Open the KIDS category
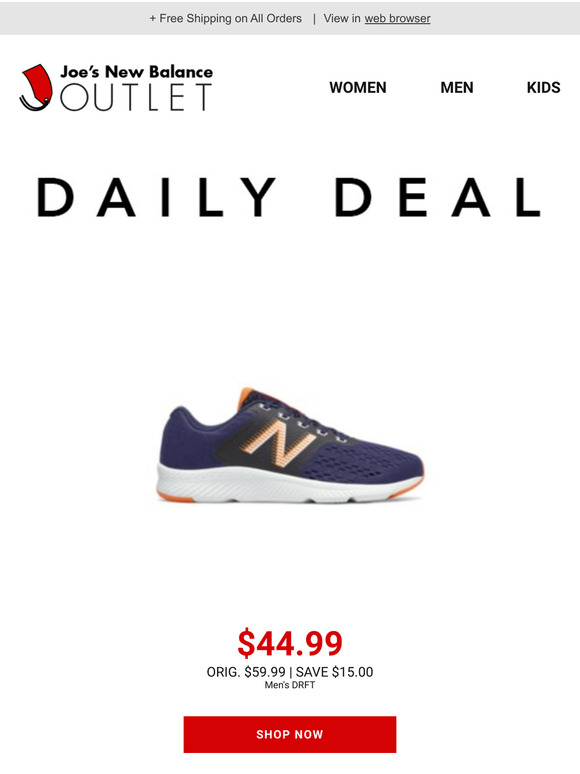The width and height of the screenshot is (580, 774). 543,88
